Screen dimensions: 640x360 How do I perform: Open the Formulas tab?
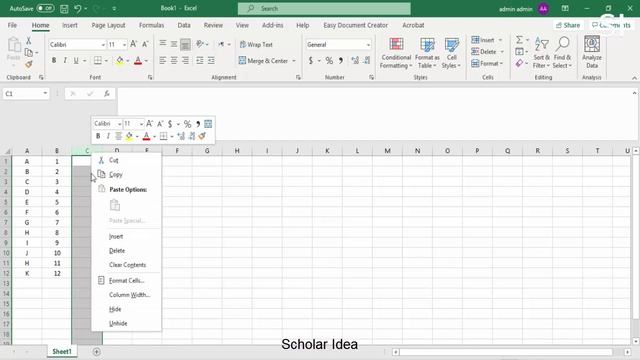point(151,25)
